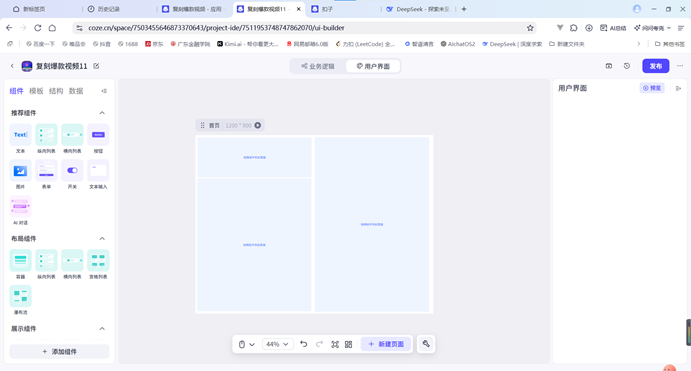Click the wrench tool icon in the bottom toolbar
The width and height of the screenshot is (691, 371).
[426, 344]
